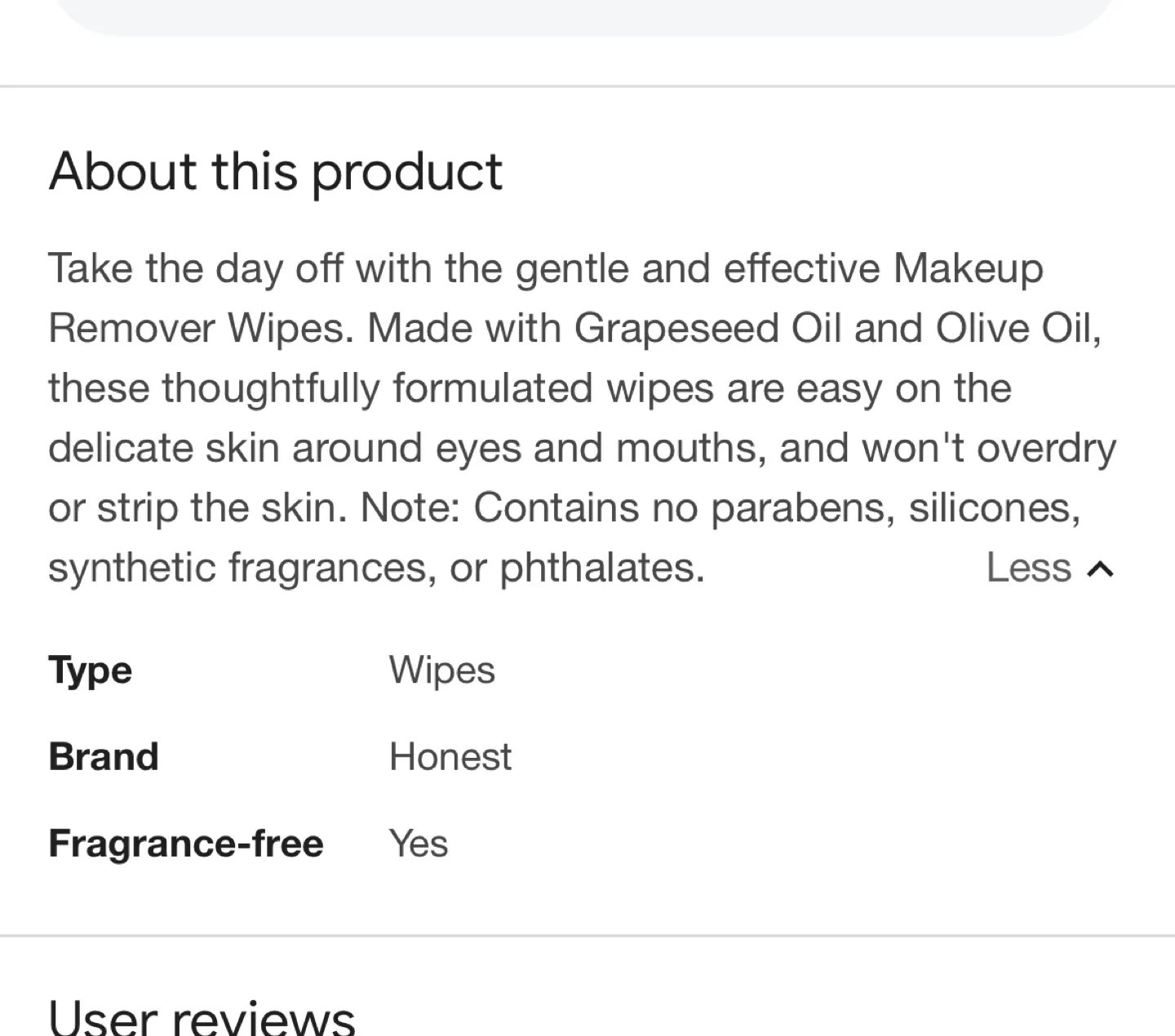Click the Fragrance-free specification label
This screenshot has width=1175, height=1036.
pos(186,843)
